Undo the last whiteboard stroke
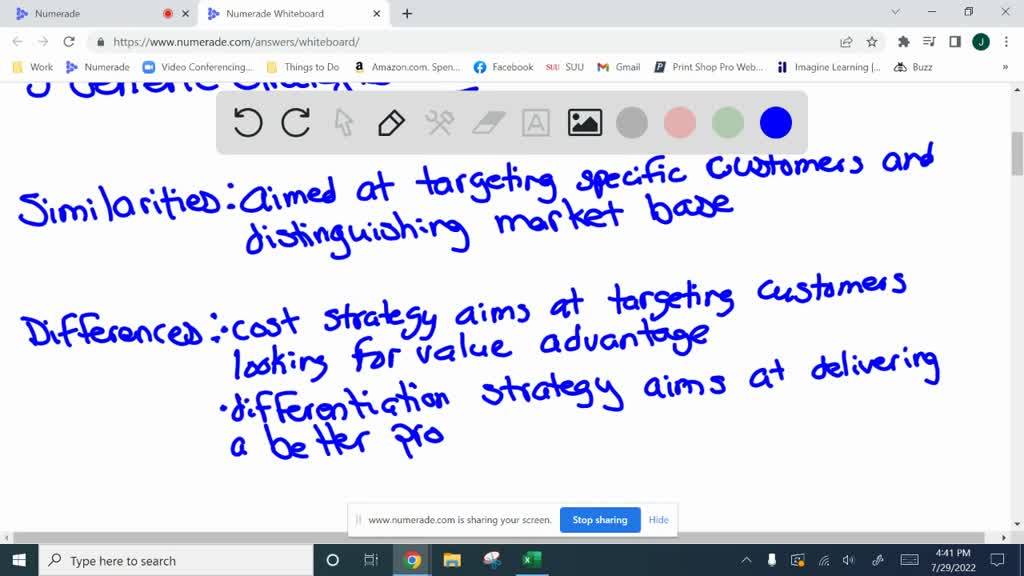1024x576 pixels. tap(248, 123)
